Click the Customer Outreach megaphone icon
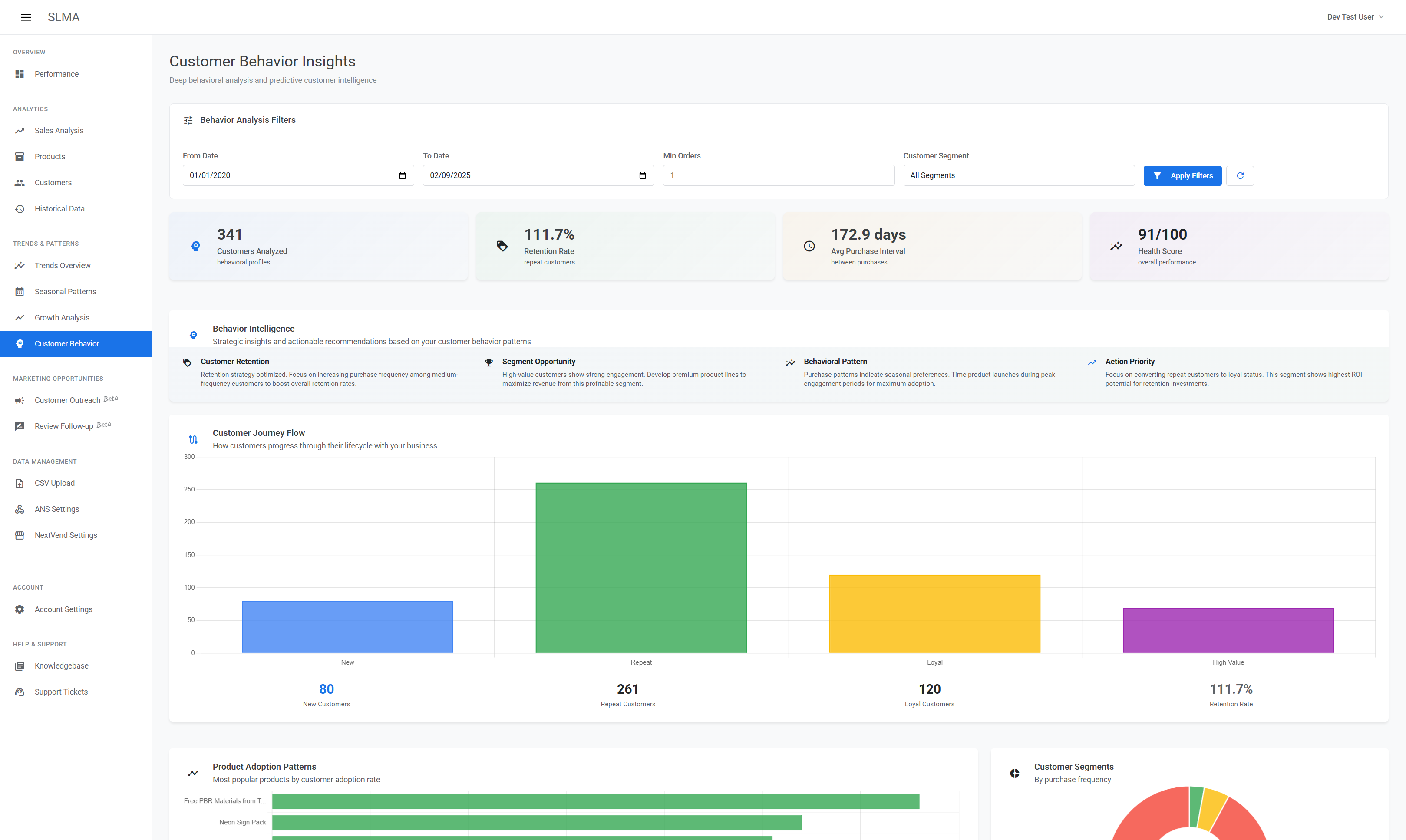Screen dimensions: 1406x840 pos(19,400)
